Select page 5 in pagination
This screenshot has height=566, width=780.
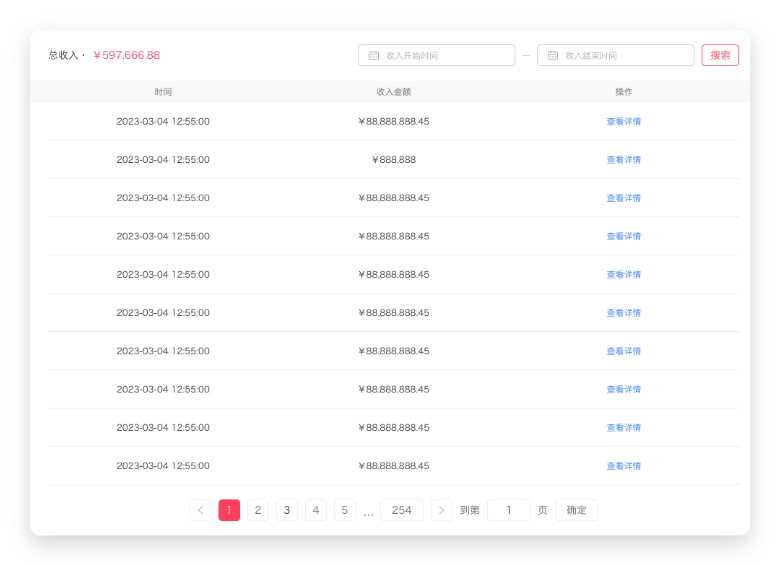tap(345, 510)
